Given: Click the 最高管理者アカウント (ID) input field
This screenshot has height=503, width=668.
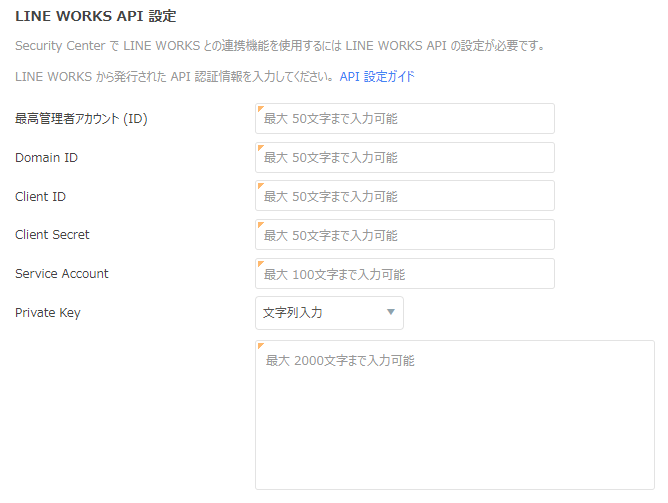Looking at the screenshot, I should pos(404,119).
